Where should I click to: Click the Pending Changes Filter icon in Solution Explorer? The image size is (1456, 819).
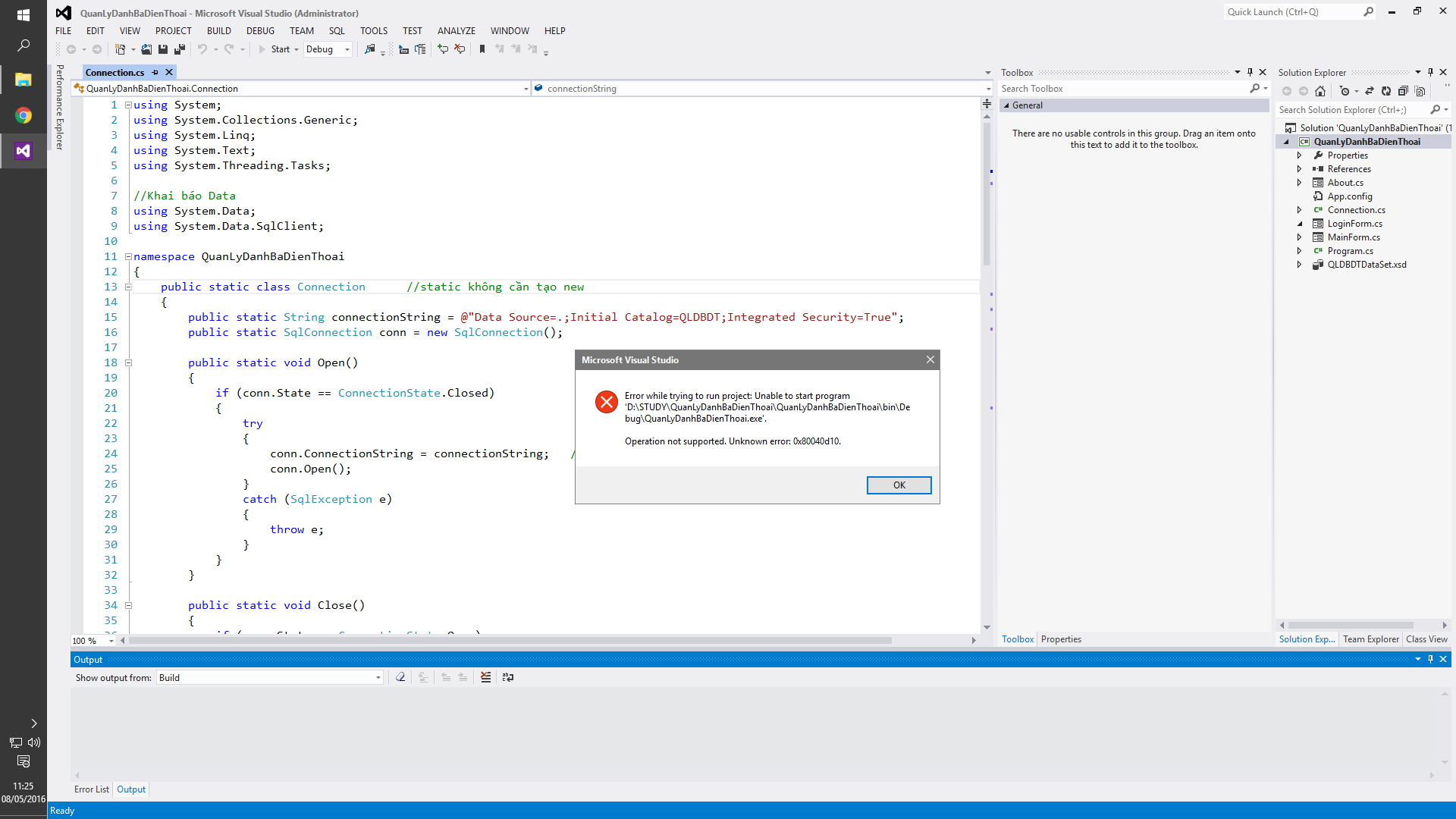[x=1345, y=91]
